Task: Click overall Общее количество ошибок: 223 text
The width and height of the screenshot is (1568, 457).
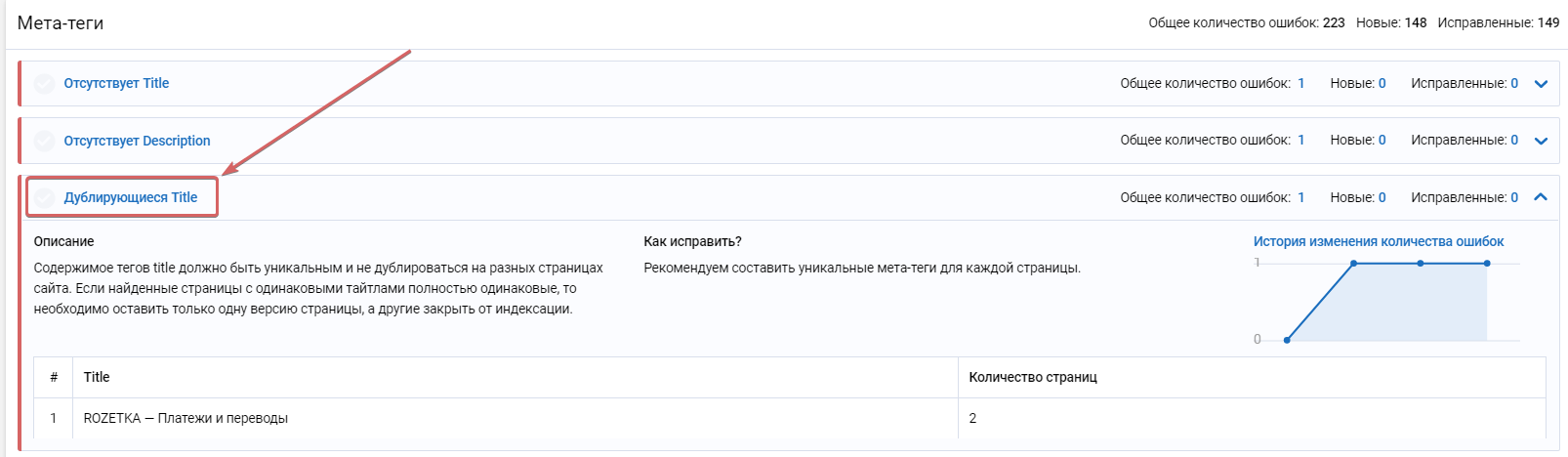Action: pyautogui.click(x=1247, y=22)
